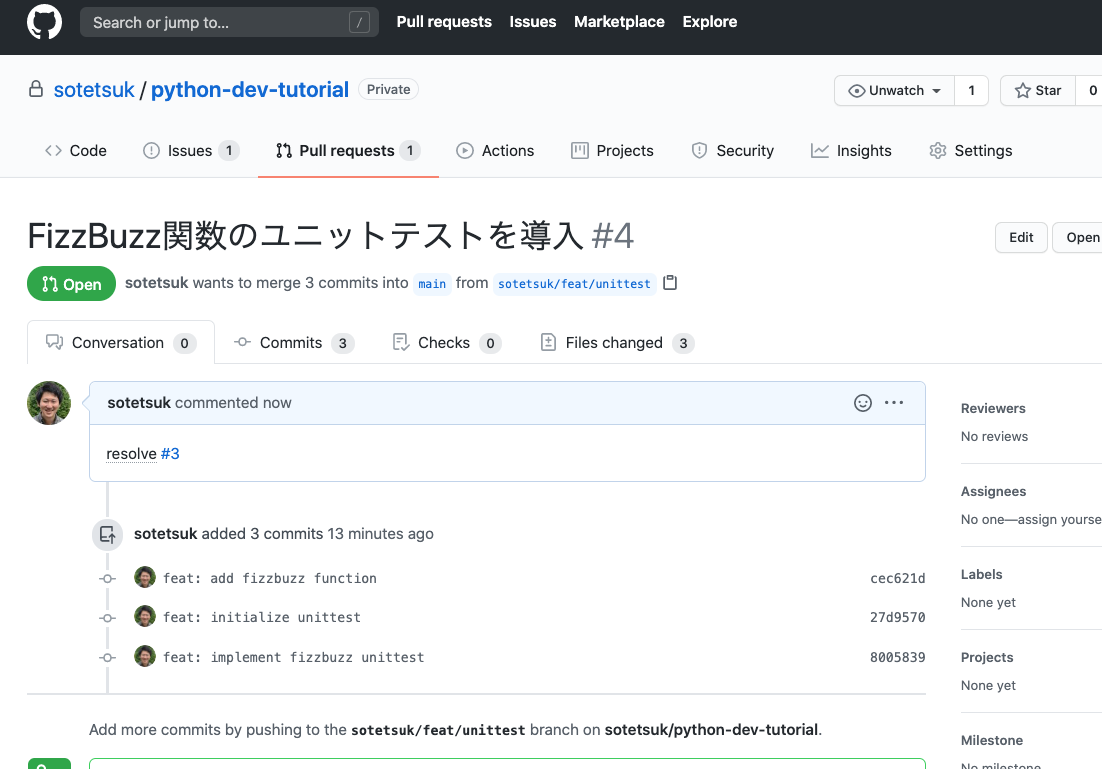Viewport: 1102px width, 769px height.
Task: Open comment options with the kebab menu
Action: [894, 402]
